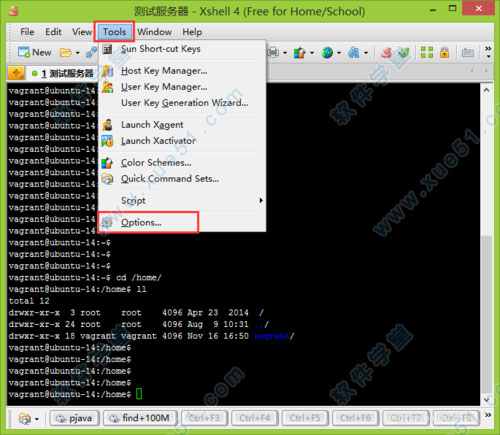Open the quick command set dropdown arrow

[x=37, y=419]
